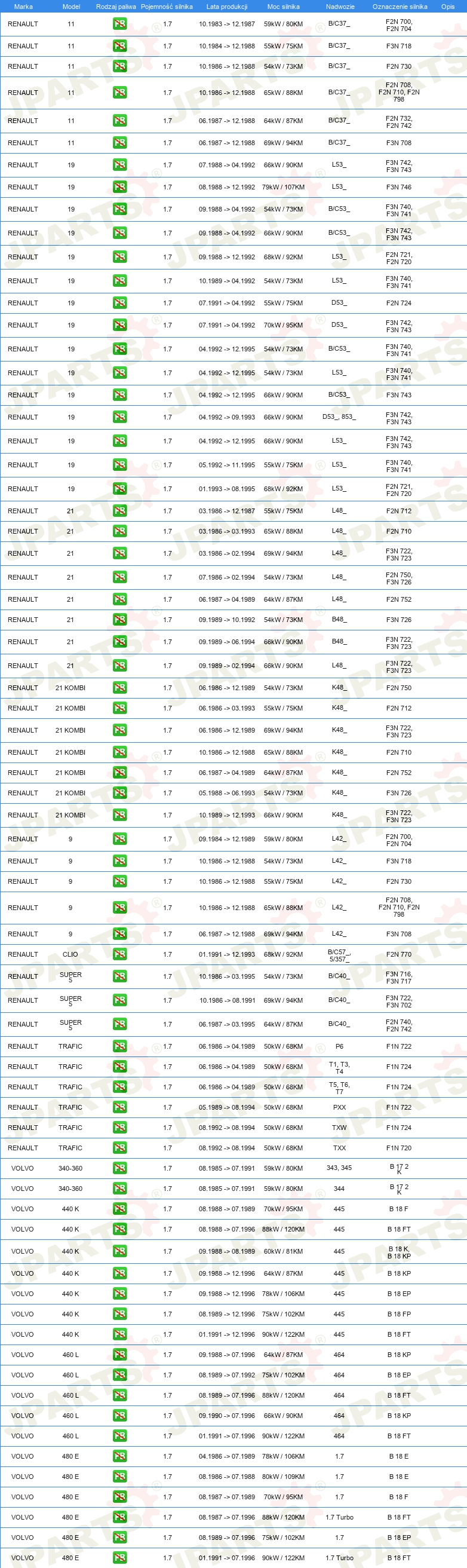The height and width of the screenshot is (1568, 467).
Task: Click fuel icon in Renault 21 09.1989 -> 10.1992 row
Action: 120,619
